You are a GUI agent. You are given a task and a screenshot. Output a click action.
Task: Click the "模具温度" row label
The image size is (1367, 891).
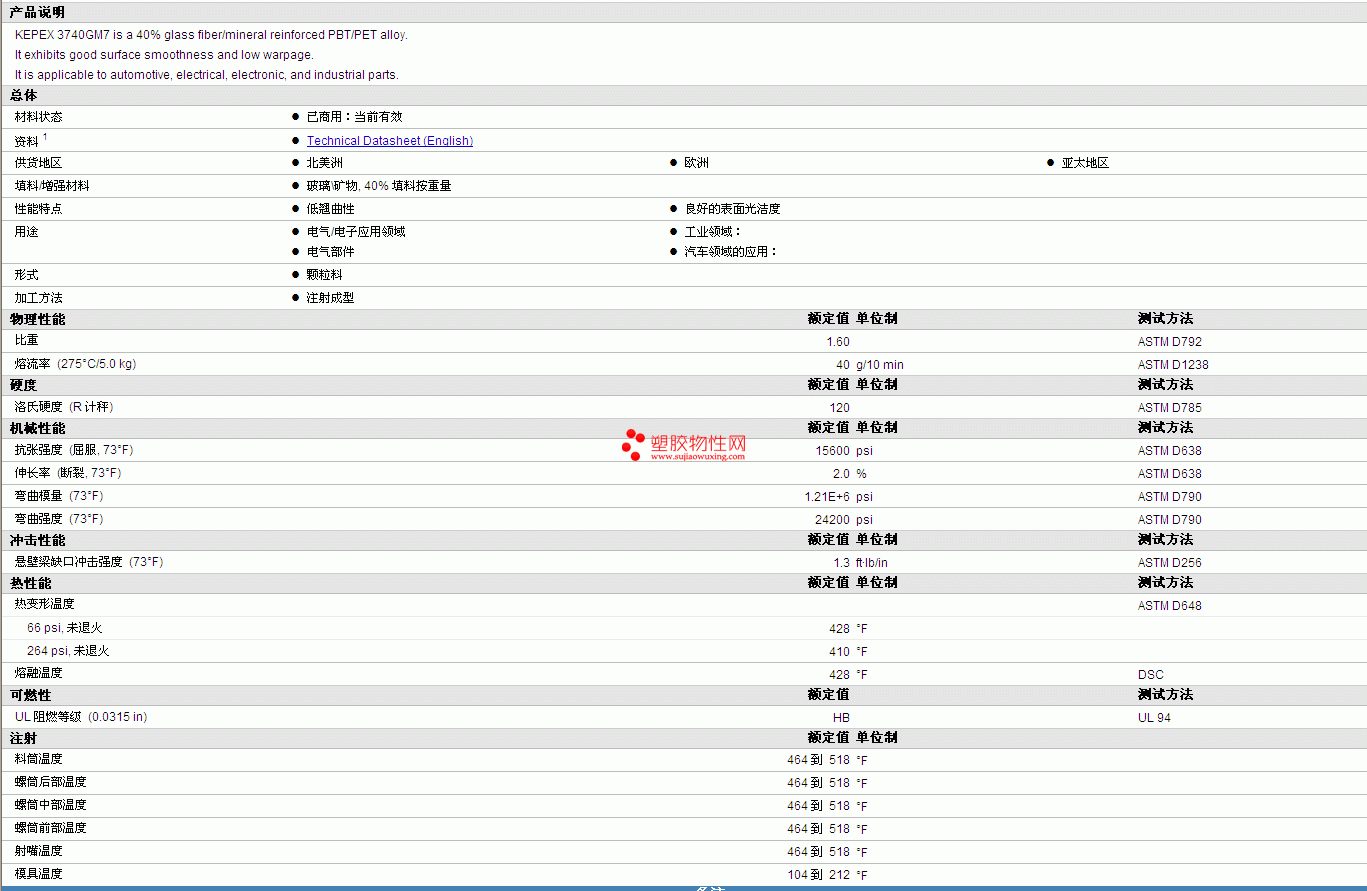(38, 874)
